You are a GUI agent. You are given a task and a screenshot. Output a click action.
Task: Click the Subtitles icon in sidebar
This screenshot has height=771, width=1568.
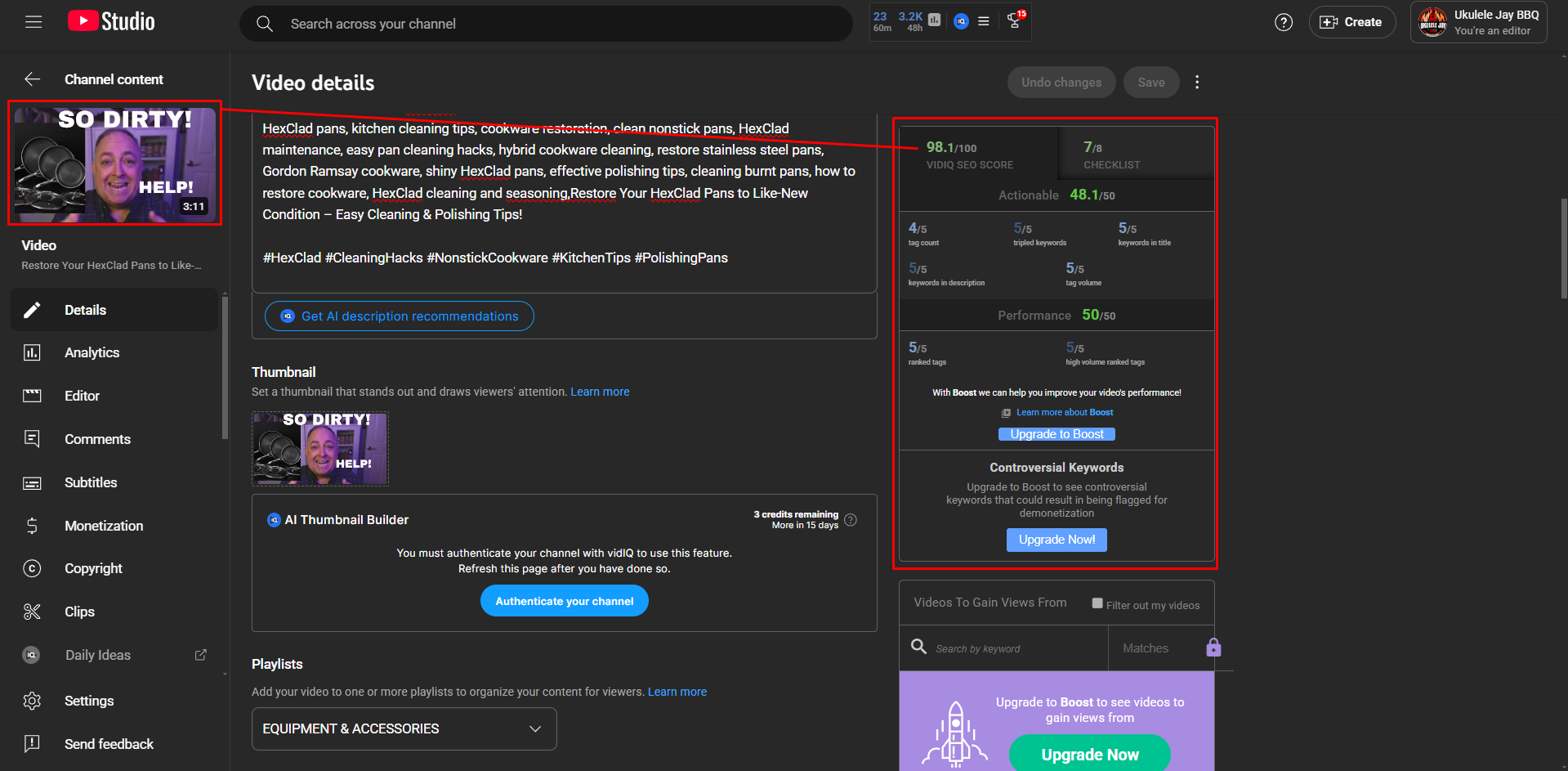pyautogui.click(x=32, y=482)
